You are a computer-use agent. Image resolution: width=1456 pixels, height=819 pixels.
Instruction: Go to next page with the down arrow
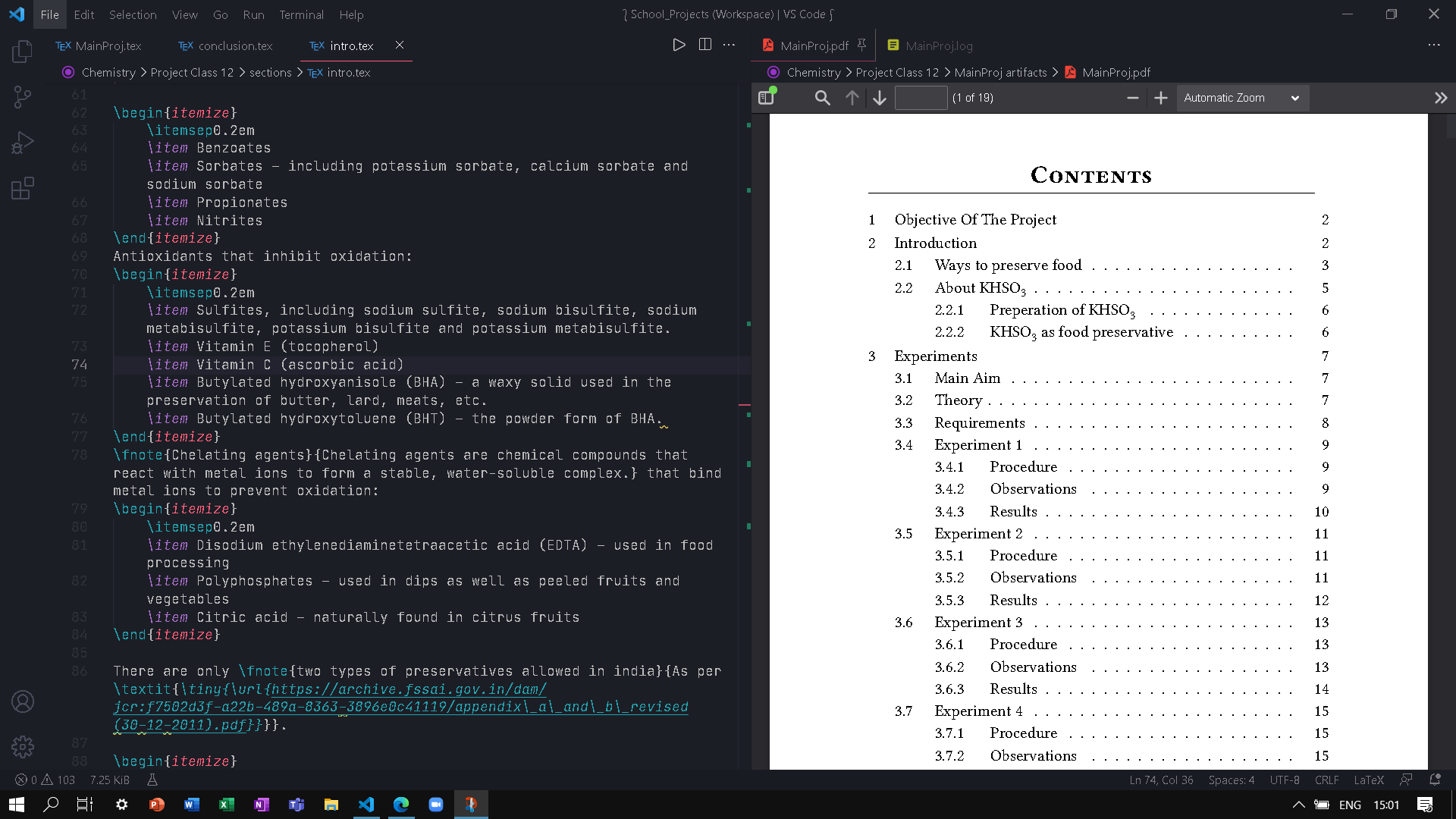[879, 97]
